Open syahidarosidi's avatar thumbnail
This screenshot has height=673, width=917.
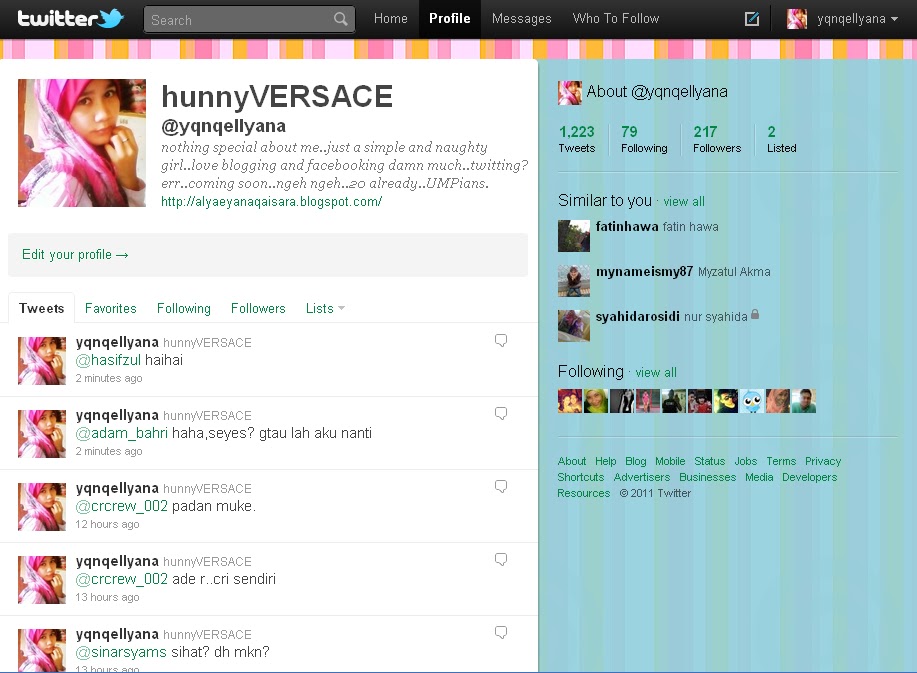point(574,326)
